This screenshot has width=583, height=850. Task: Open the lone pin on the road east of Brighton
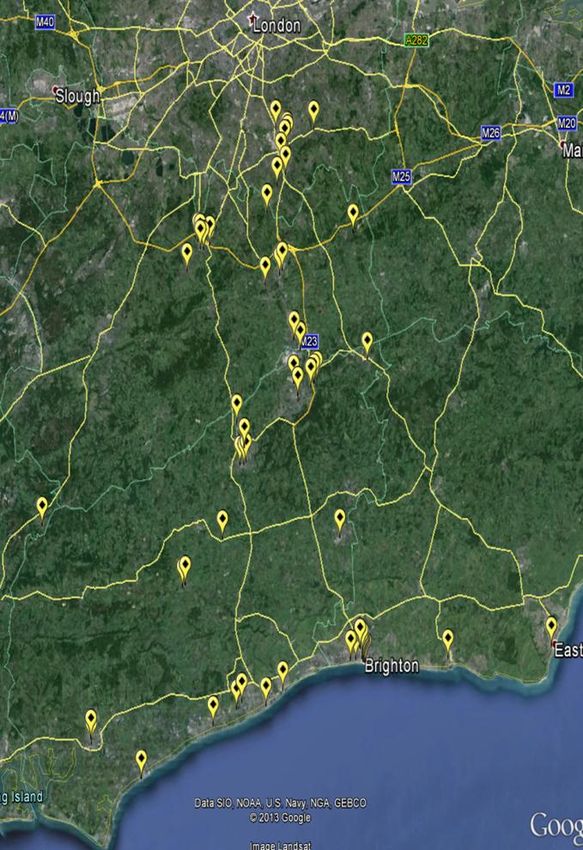[447, 641]
